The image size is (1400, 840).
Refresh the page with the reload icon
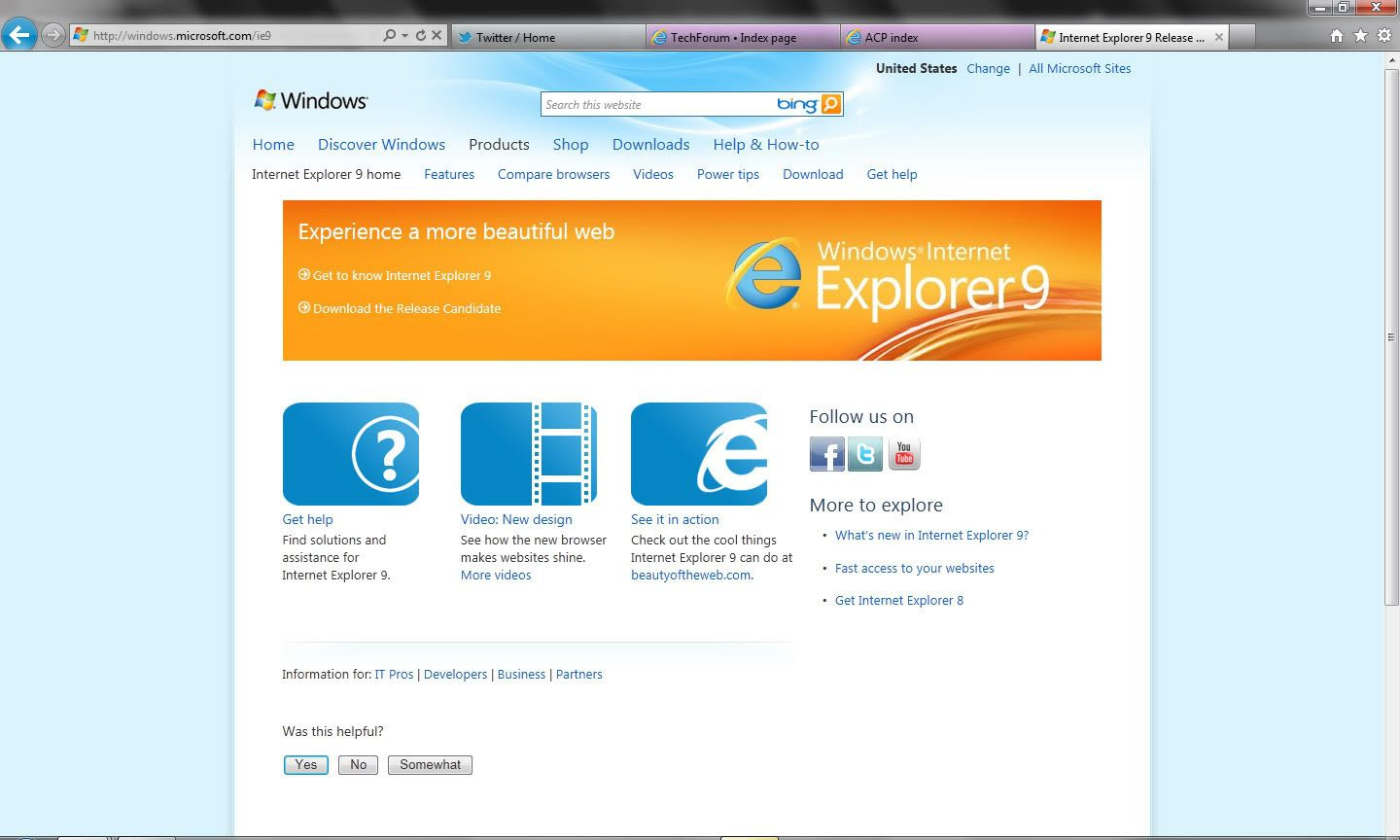[x=420, y=35]
